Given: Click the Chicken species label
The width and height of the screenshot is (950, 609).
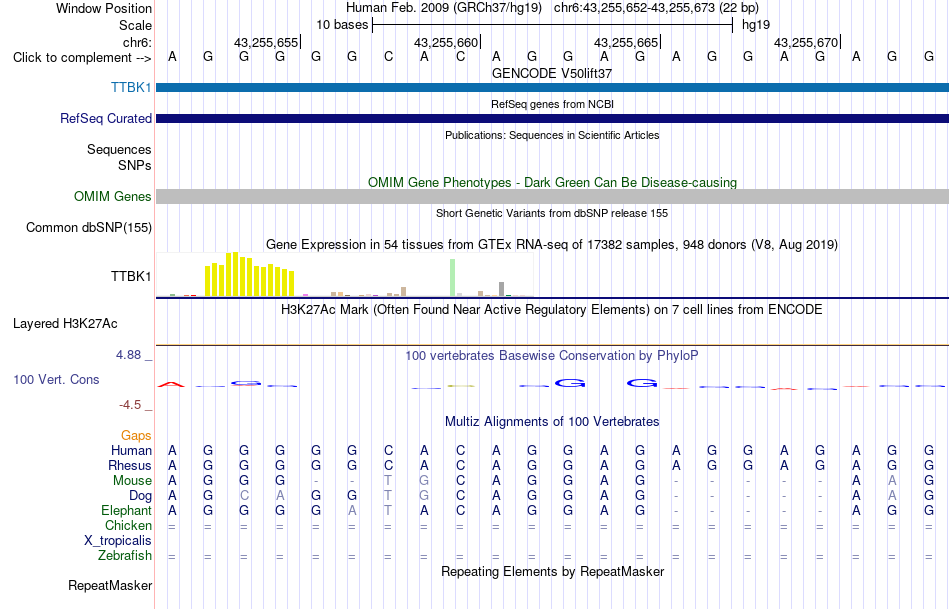Looking at the screenshot, I should point(128,525).
